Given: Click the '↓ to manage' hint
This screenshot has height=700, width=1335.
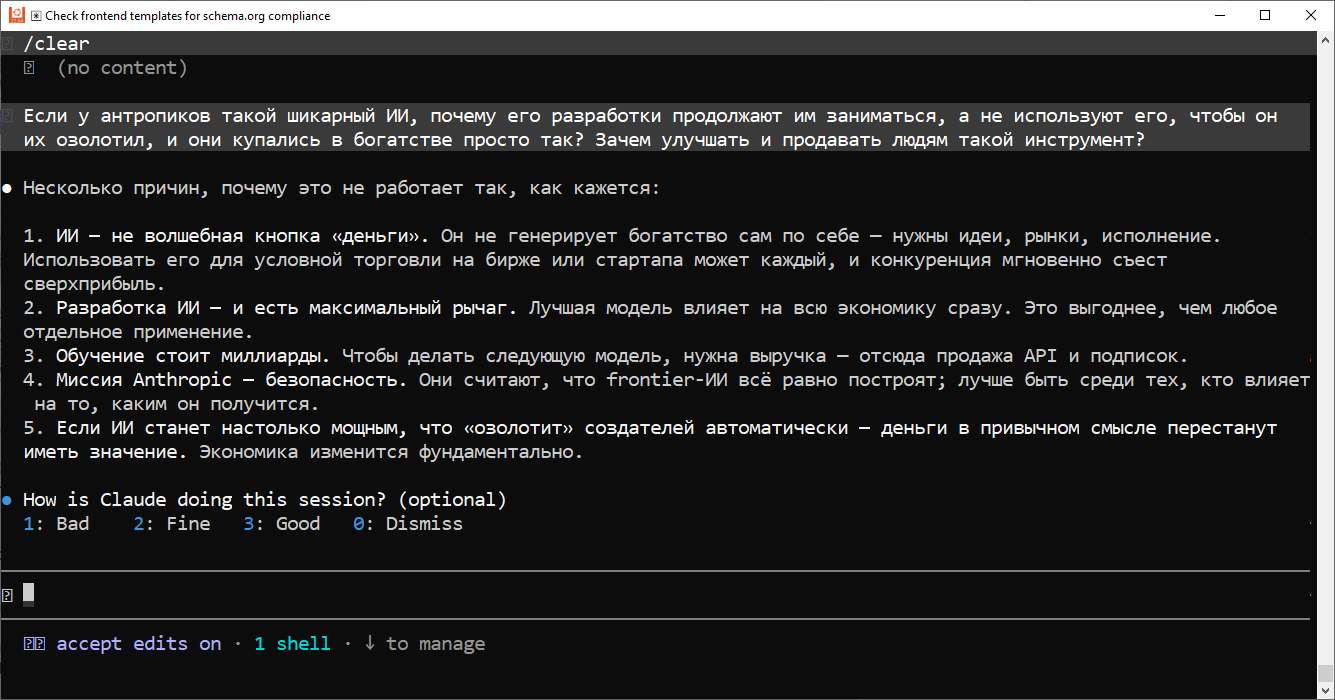Looking at the screenshot, I should (x=424, y=644).
